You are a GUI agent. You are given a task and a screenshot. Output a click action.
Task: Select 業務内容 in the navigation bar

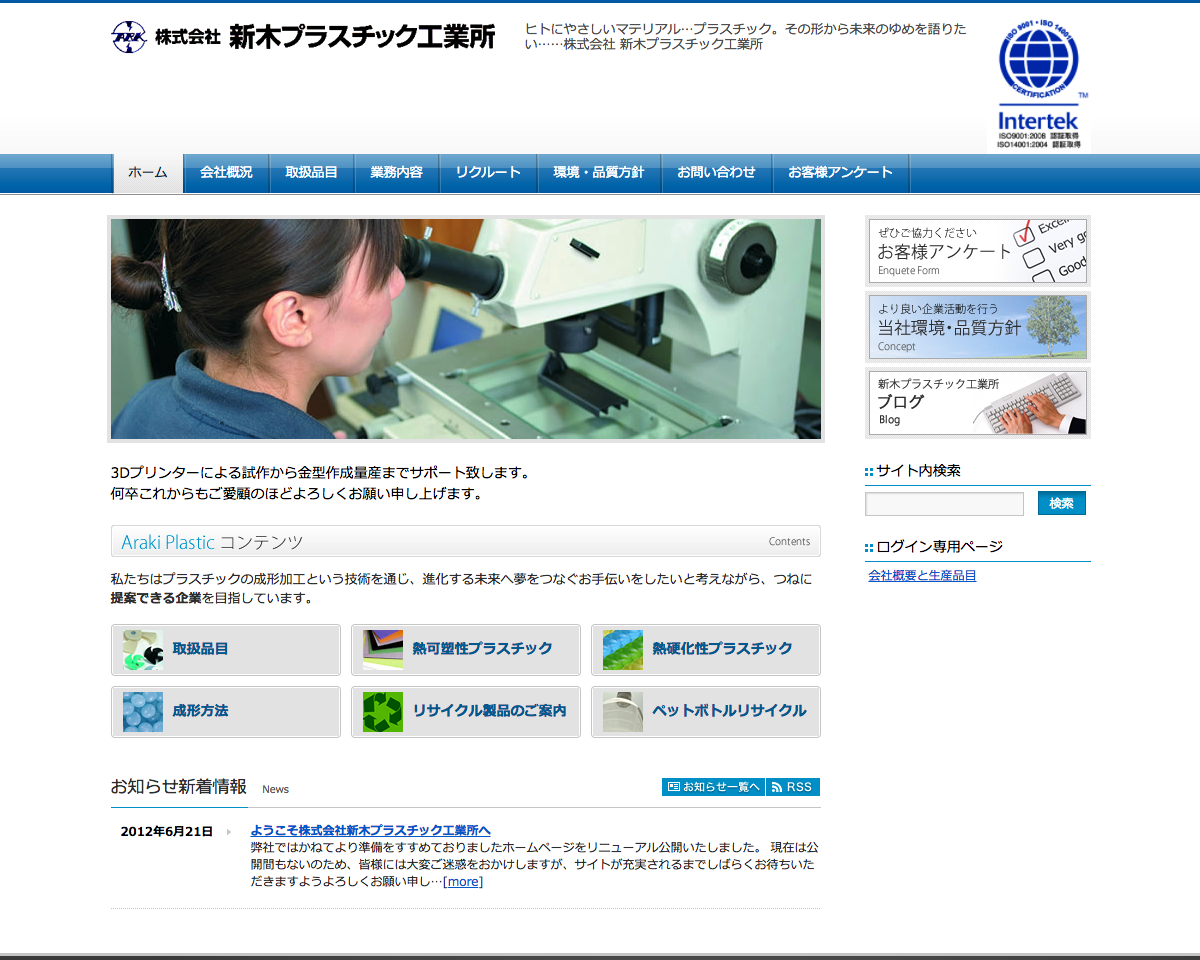[397, 173]
